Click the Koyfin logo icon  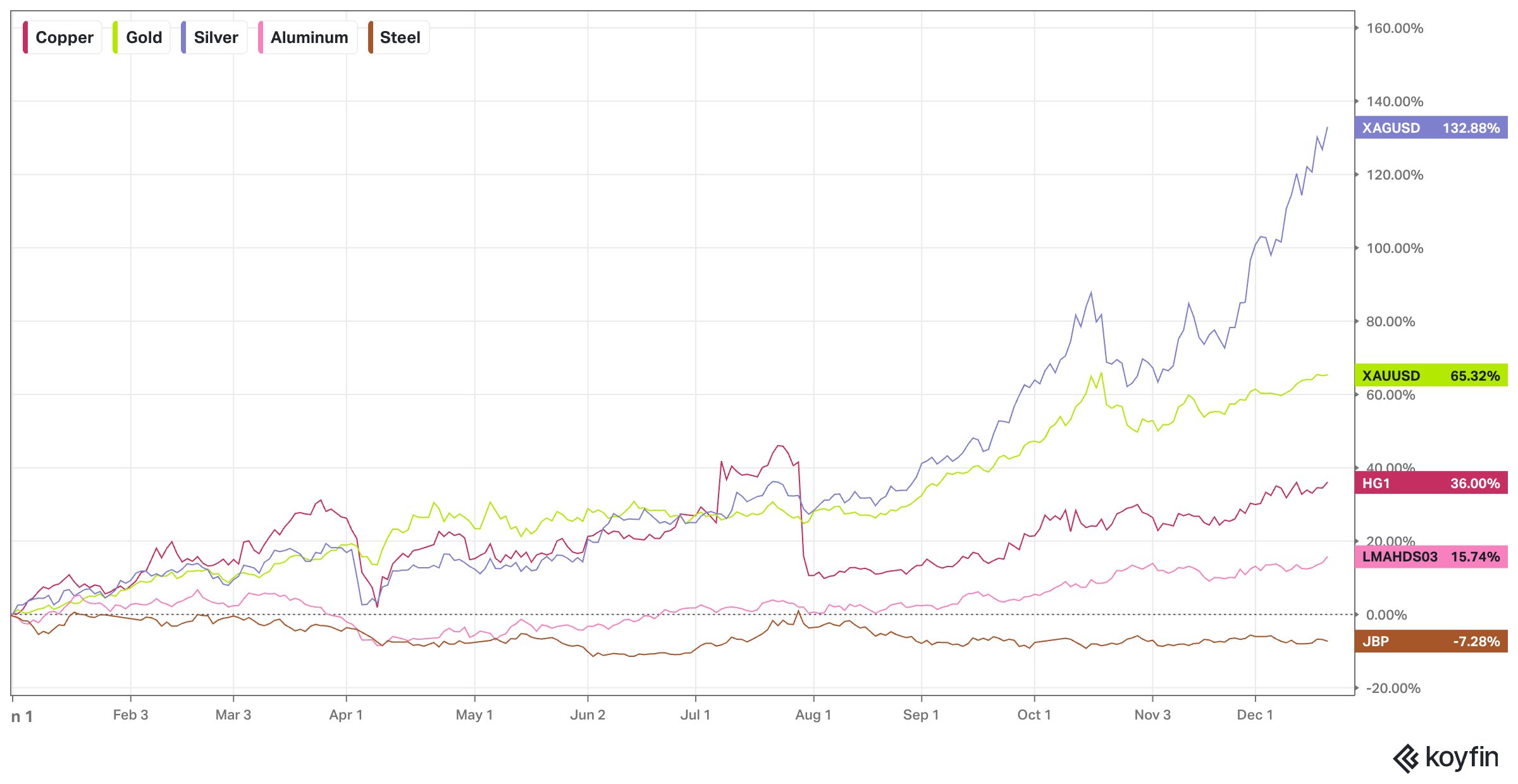click(1406, 758)
